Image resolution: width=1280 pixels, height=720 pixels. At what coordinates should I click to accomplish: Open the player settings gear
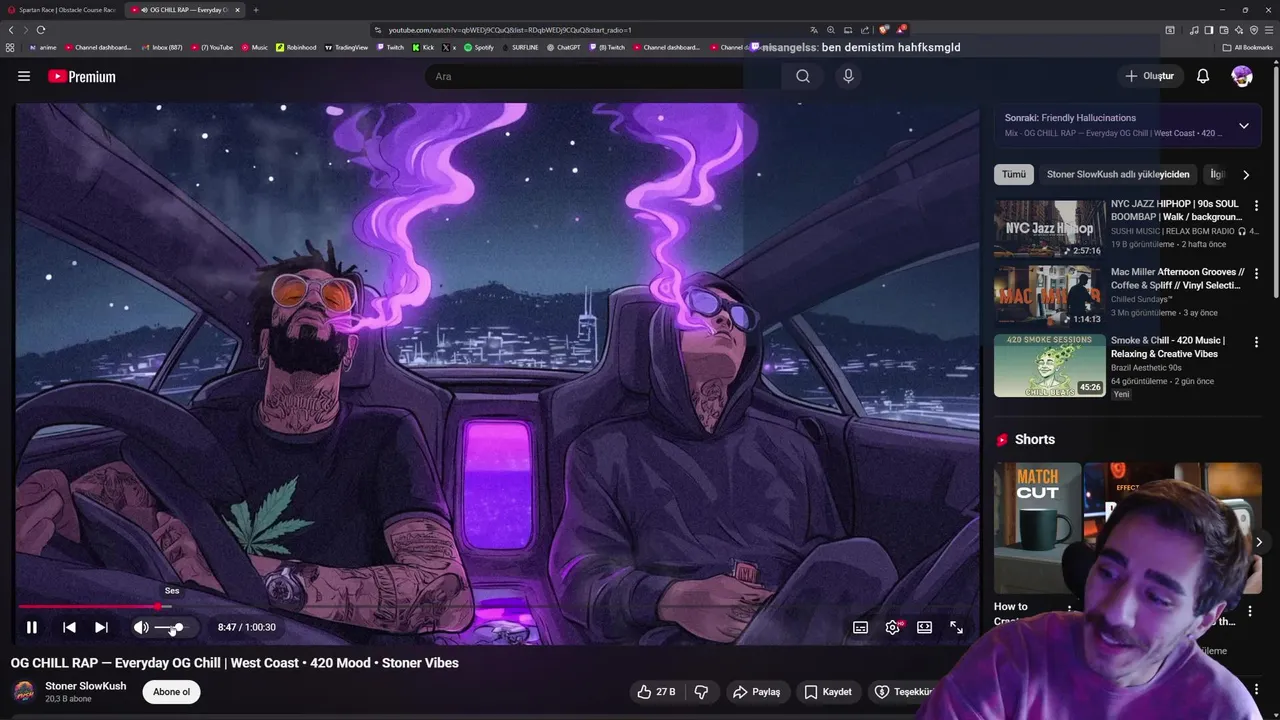pyautogui.click(x=892, y=627)
